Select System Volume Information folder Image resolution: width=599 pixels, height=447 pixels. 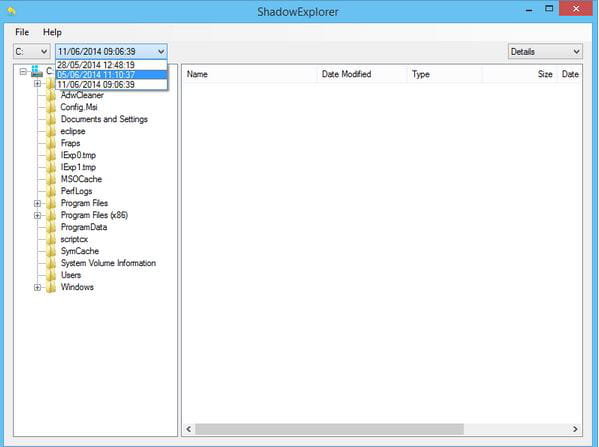[x=108, y=263]
